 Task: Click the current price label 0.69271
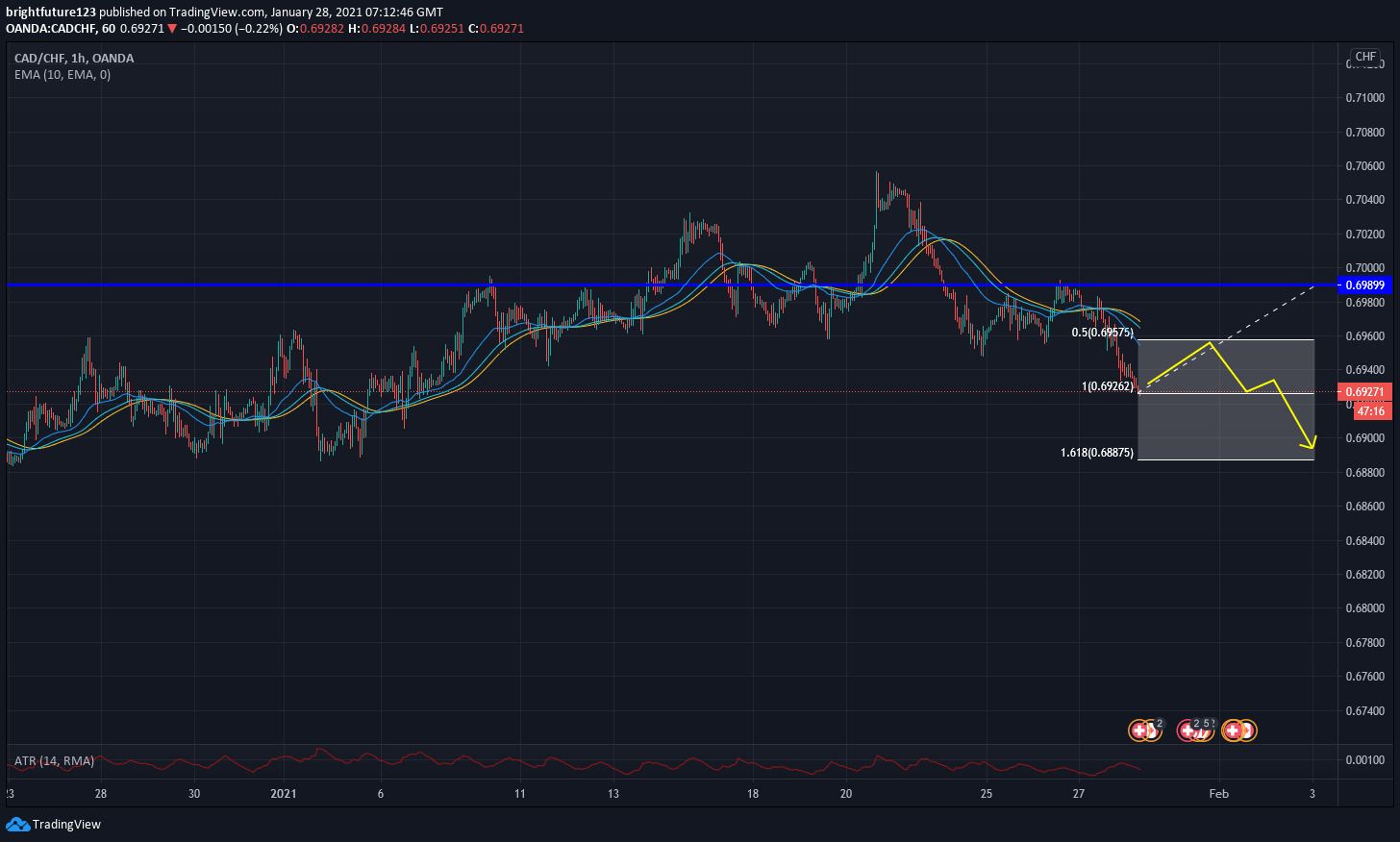click(x=1364, y=391)
